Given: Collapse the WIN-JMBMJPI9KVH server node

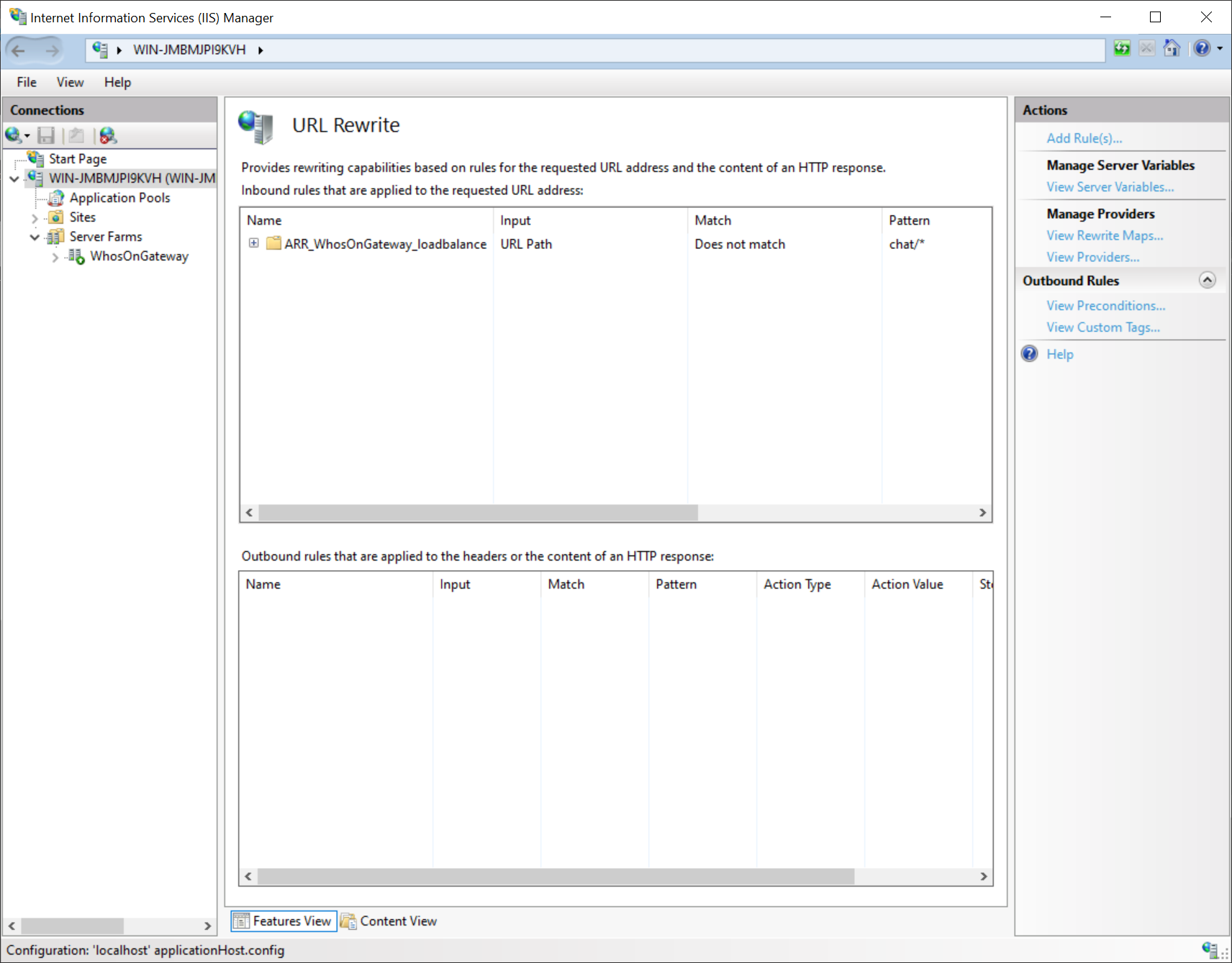Looking at the screenshot, I should click(x=14, y=178).
